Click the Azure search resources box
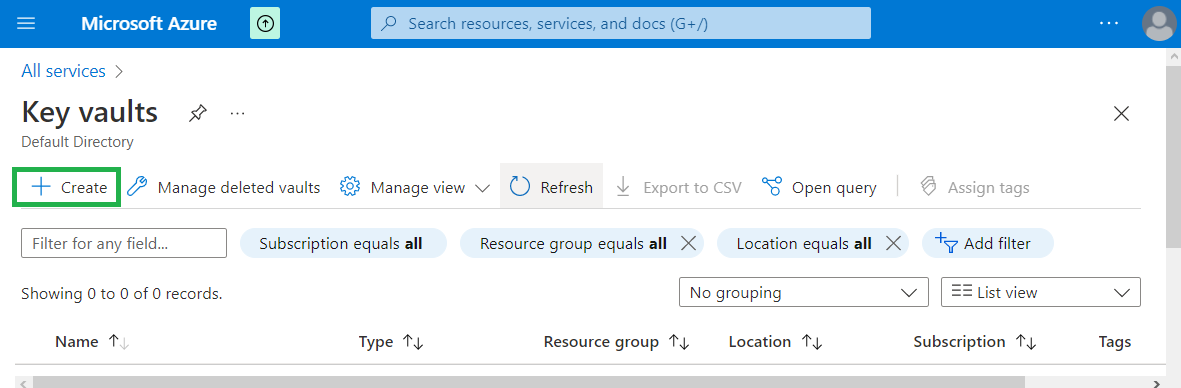This screenshot has height=388, width=1181. [621, 23]
